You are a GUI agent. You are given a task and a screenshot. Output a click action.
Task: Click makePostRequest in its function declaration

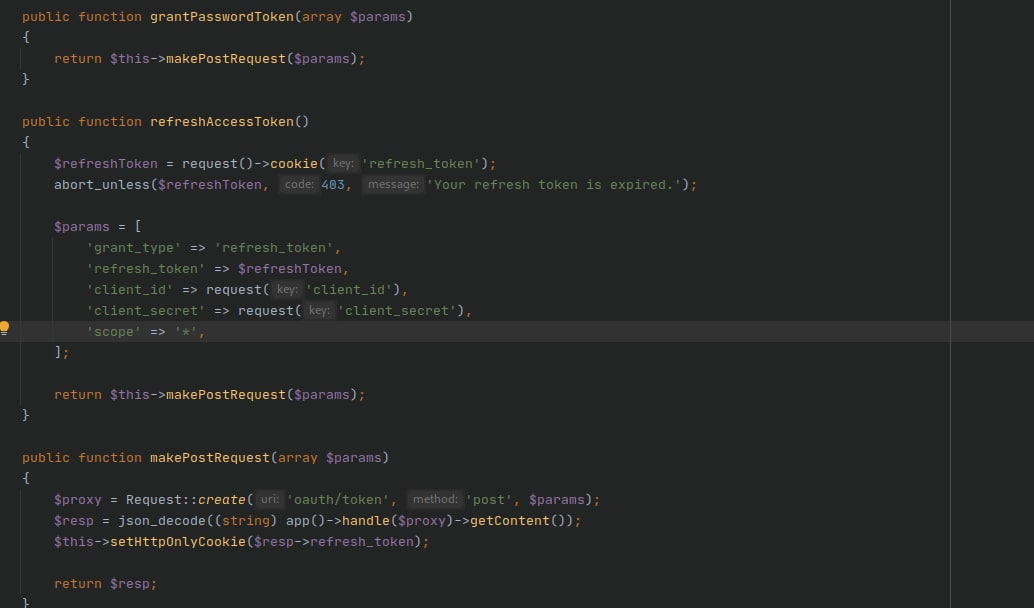210,458
